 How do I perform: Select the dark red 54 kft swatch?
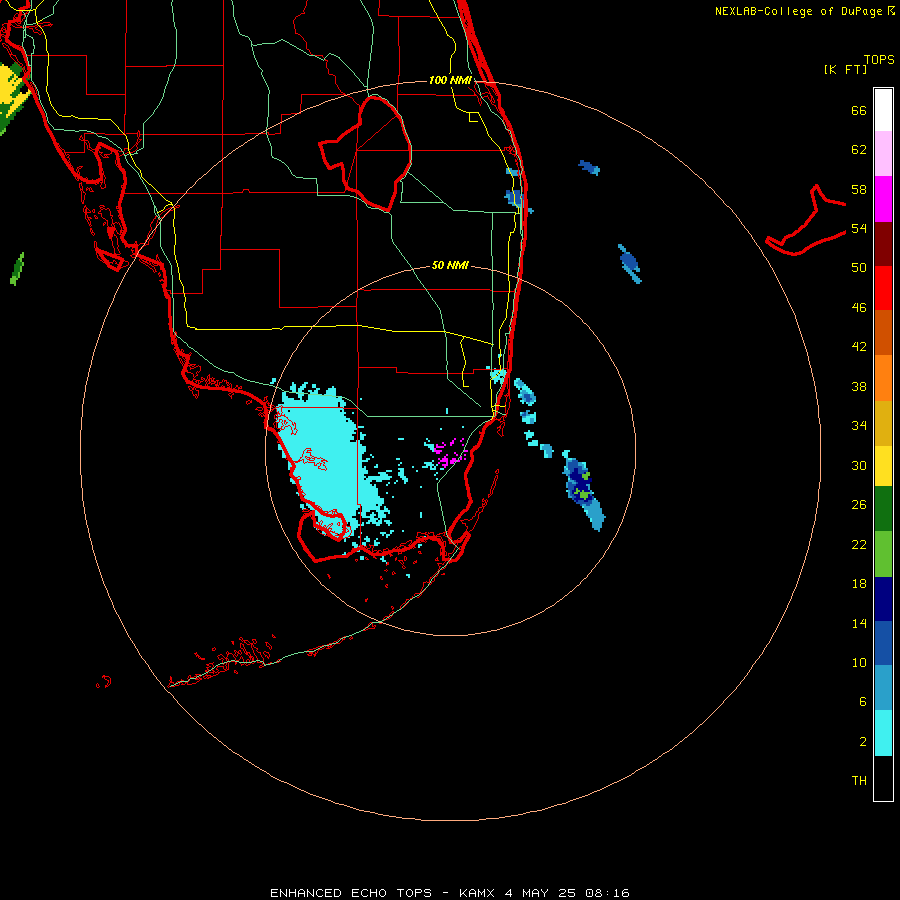pos(883,244)
